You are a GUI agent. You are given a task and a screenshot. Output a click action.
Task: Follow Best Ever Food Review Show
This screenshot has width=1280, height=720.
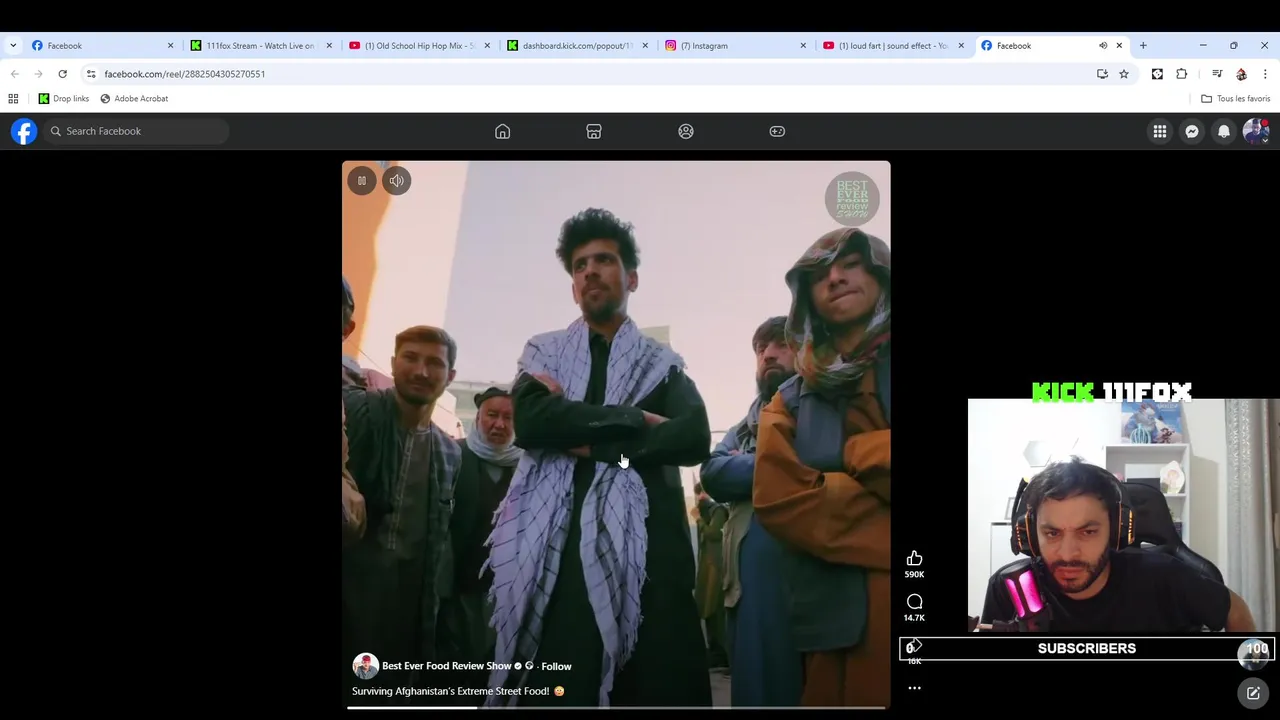[x=556, y=666]
